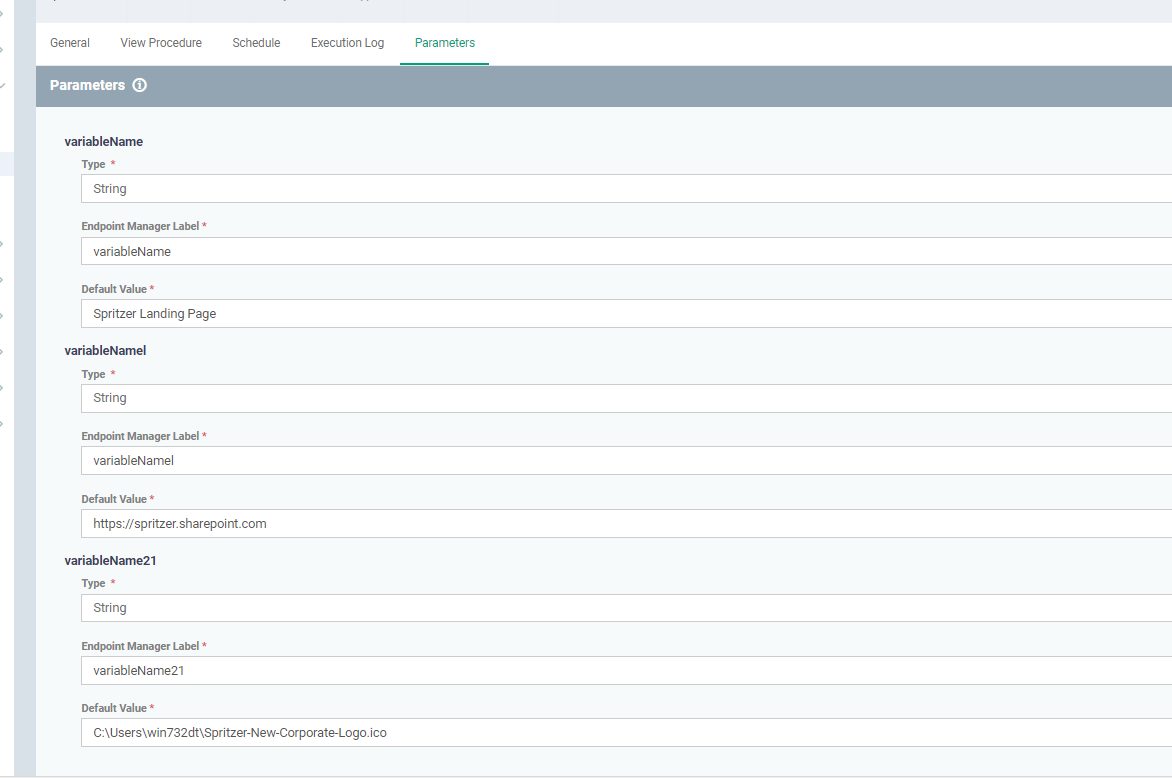Open the General tab
Image resolution: width=1172 pixels, height=778 pixels.
[x=70, y=43]
